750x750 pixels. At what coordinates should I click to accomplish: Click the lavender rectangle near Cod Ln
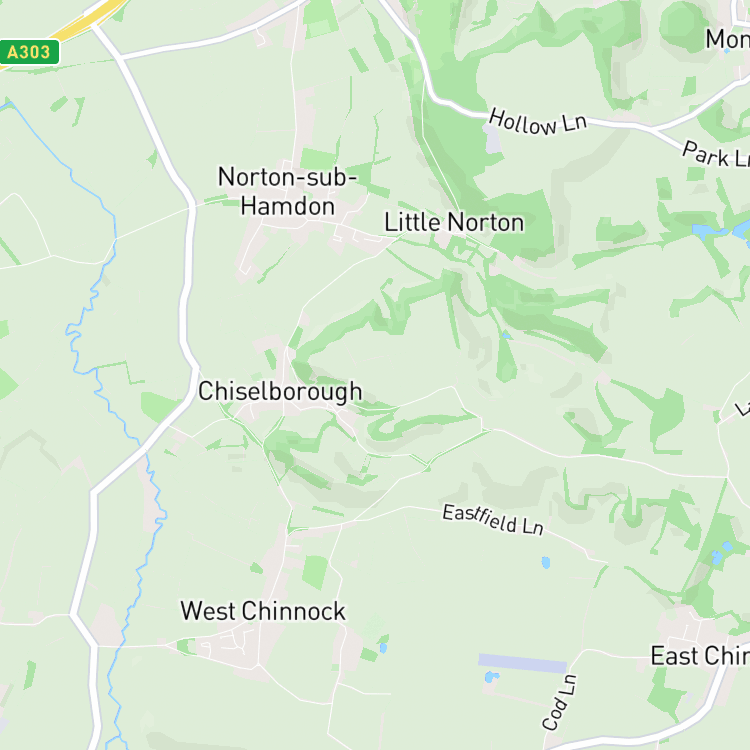pos(522,663)
